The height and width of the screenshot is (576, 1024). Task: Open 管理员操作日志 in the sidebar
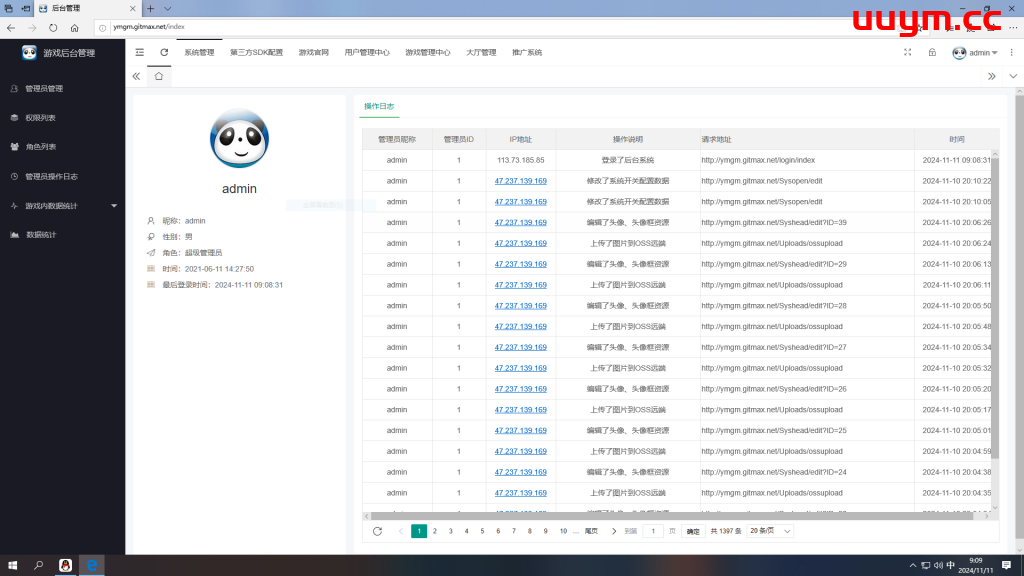point(51,176)
